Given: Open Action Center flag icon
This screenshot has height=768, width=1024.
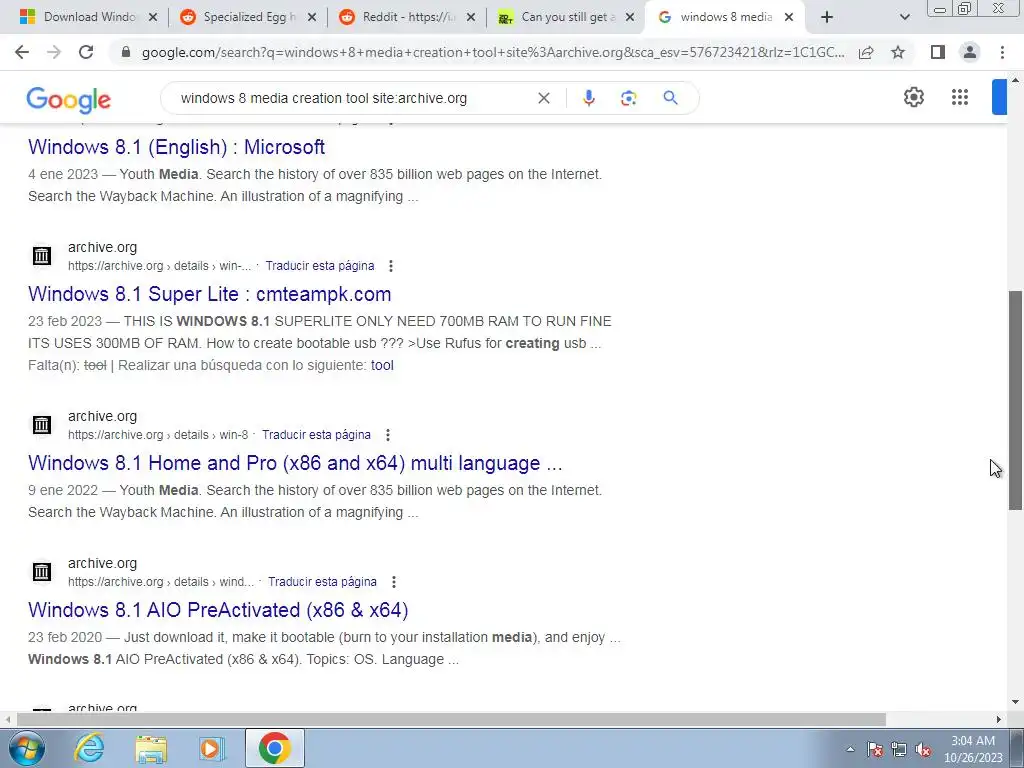Looking at the screenshot, I should tap(874, 749).
